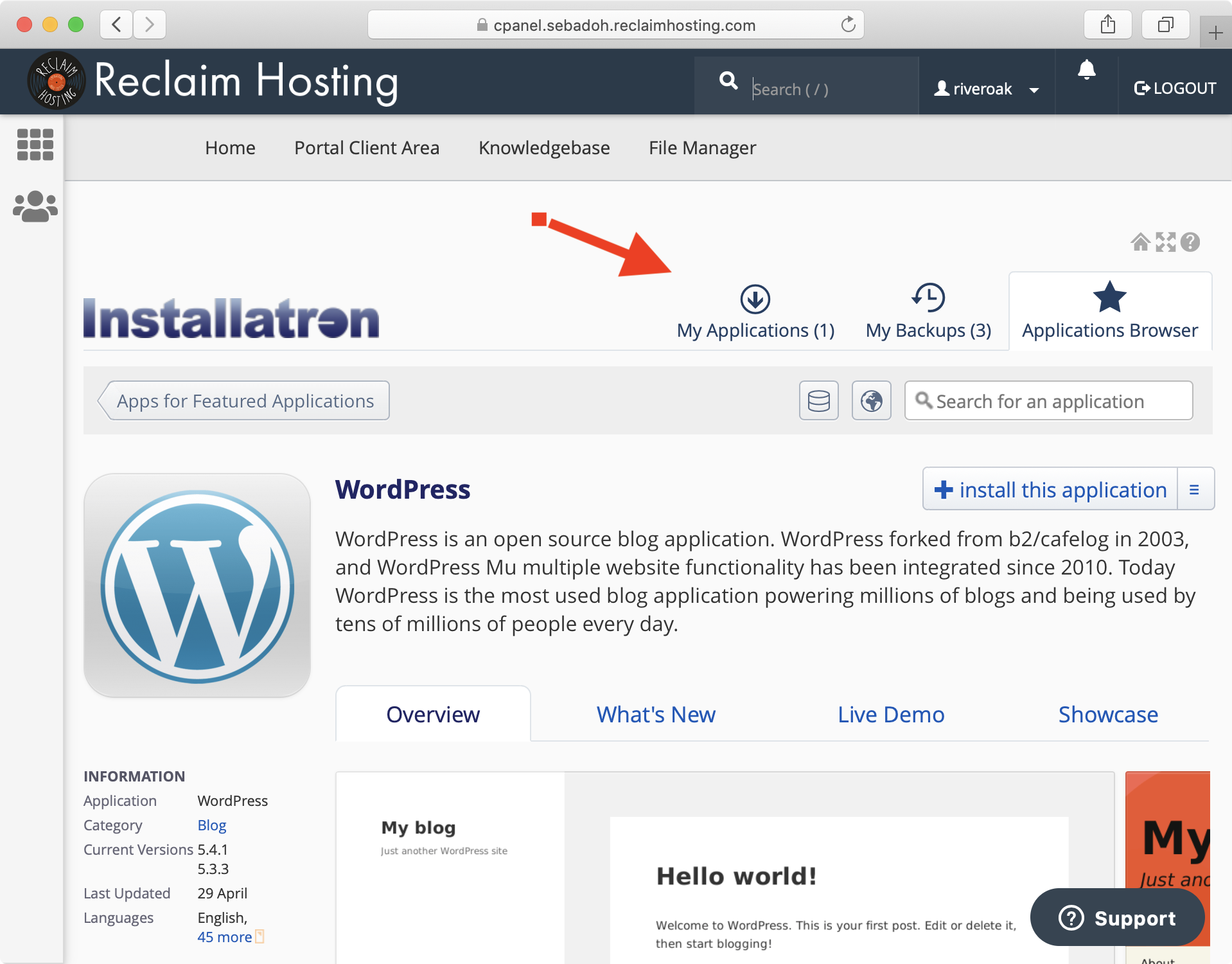Click the Reclaim Hosting vinyl logo
Image resolution: width=1232 pixels, height=964 pixels.
tap(57, 81)
